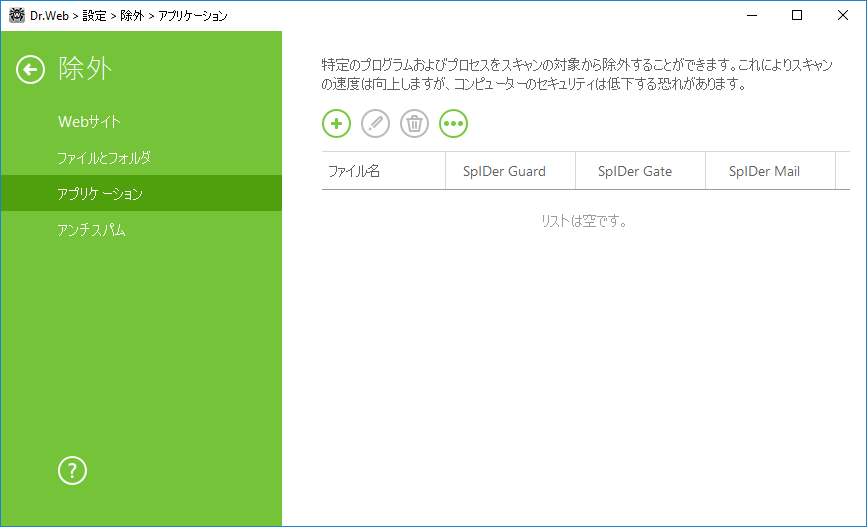Click the SpIDer Gate column header

640,171
